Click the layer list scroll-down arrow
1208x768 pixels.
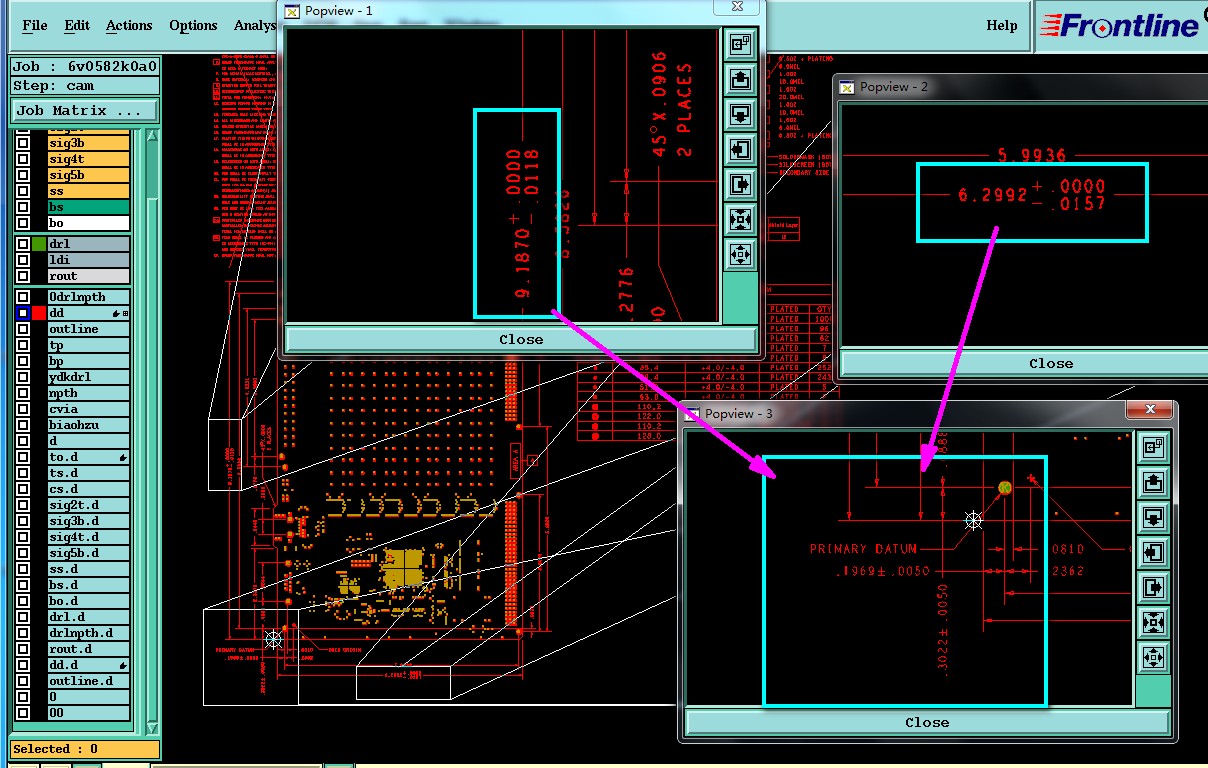[153, 727]
